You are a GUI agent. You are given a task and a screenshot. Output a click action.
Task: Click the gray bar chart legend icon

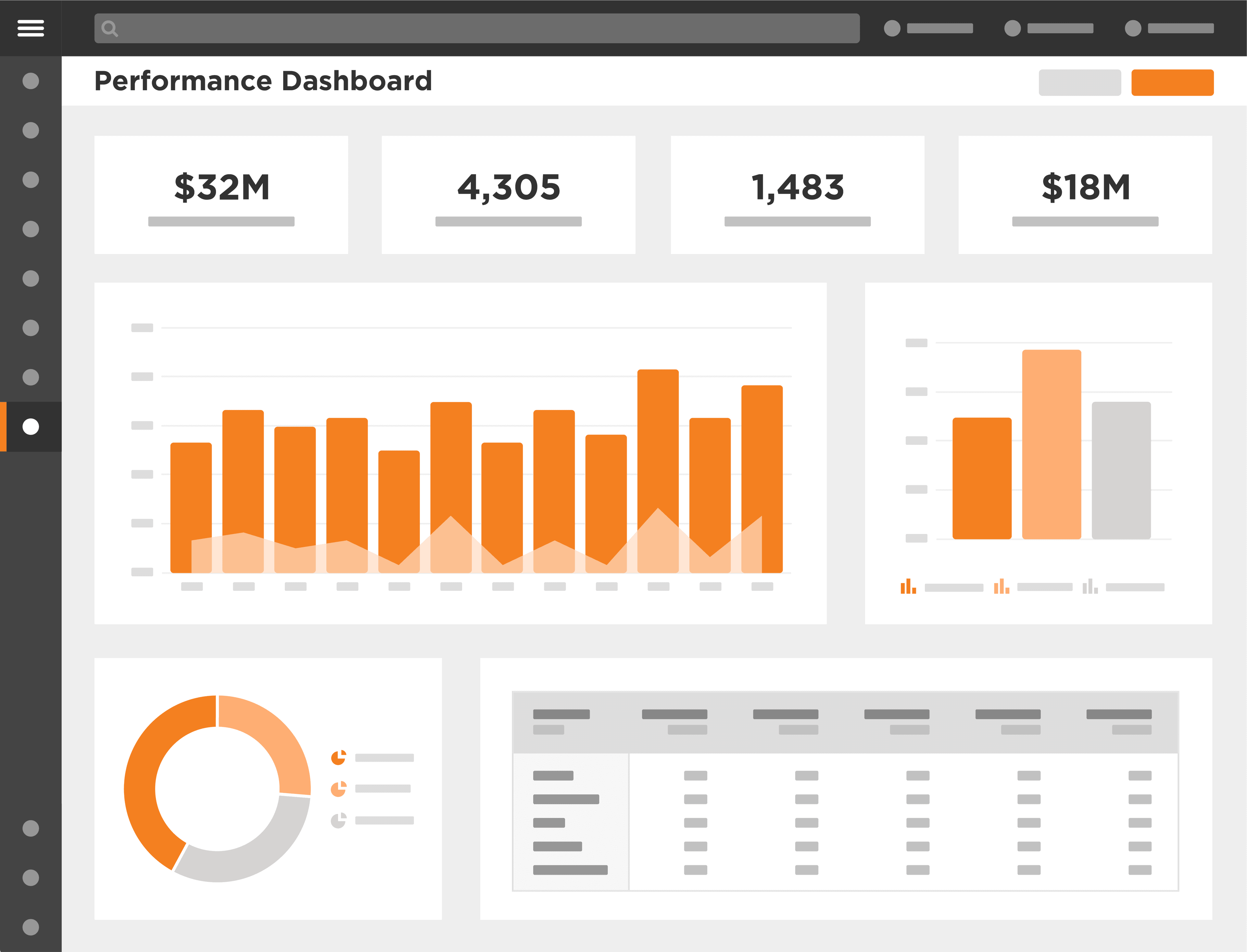[x=1090, y=587]
